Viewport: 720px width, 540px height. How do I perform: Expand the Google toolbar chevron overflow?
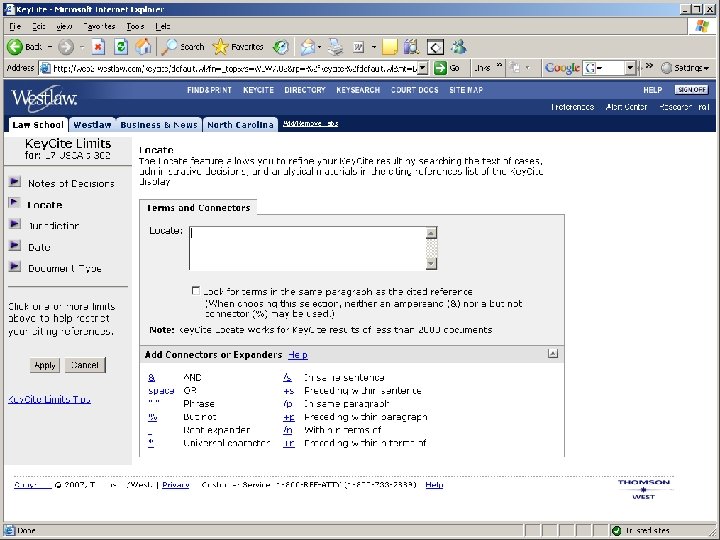[x=649, y=67]
